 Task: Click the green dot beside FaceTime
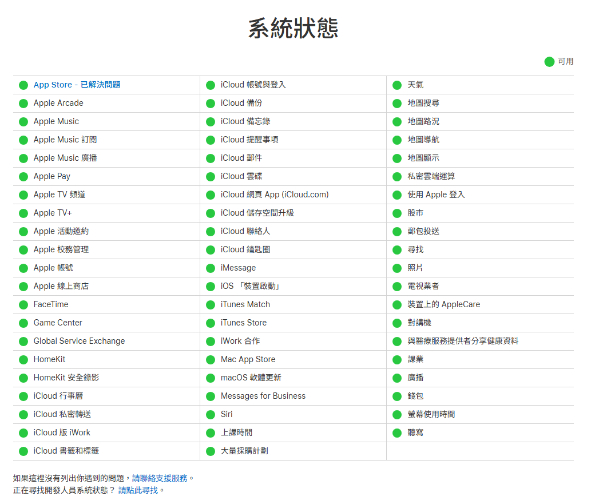(23, 304)
